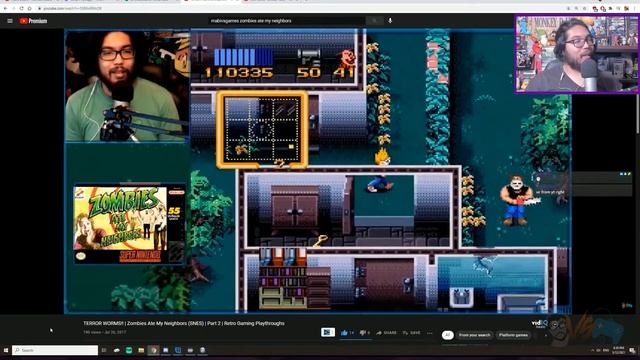640x360 pixels.
Task: Click the Windows taskbar search box
Action: click(x=55, y=350)
